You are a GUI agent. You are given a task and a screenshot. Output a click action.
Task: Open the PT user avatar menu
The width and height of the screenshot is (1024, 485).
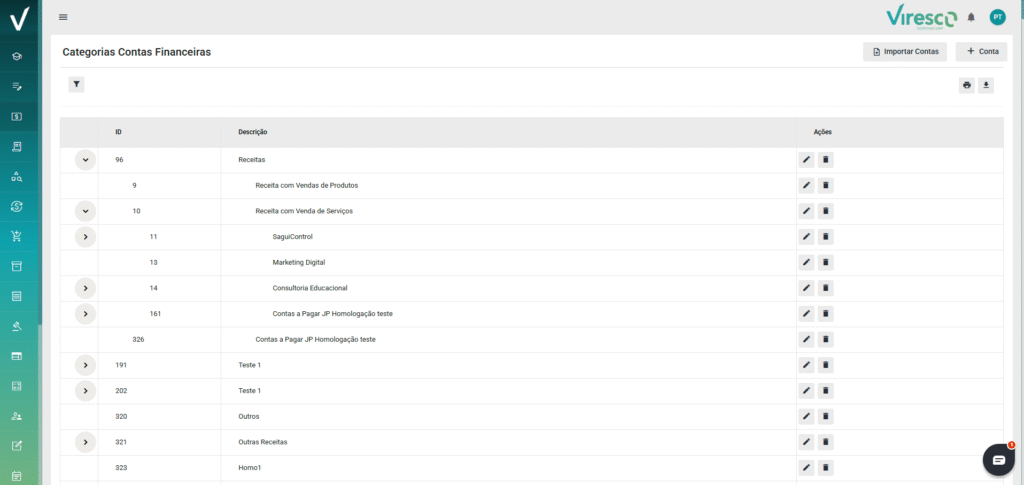click(997, 17)
